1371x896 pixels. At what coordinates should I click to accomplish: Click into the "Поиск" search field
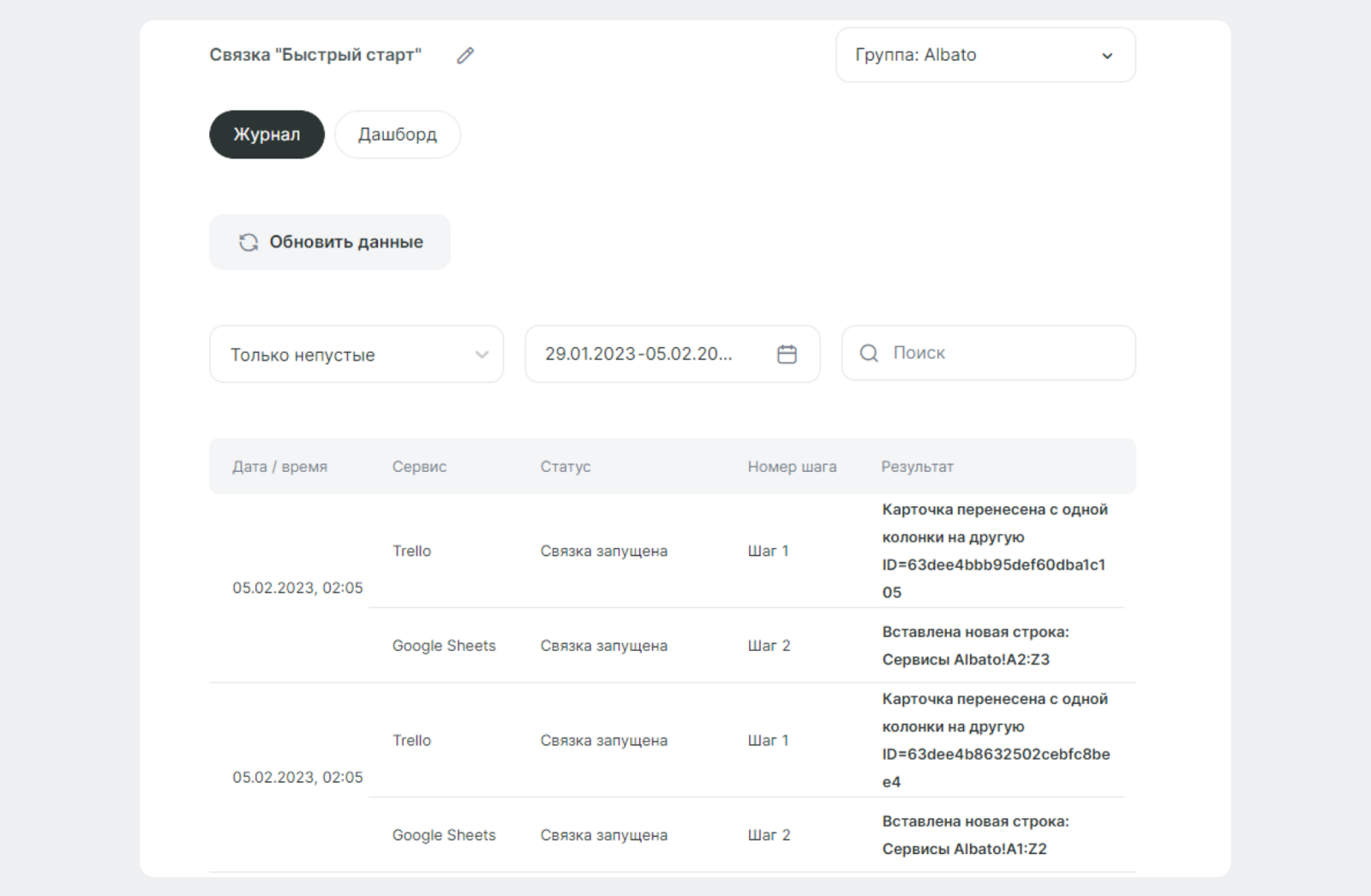[1003, 353]
